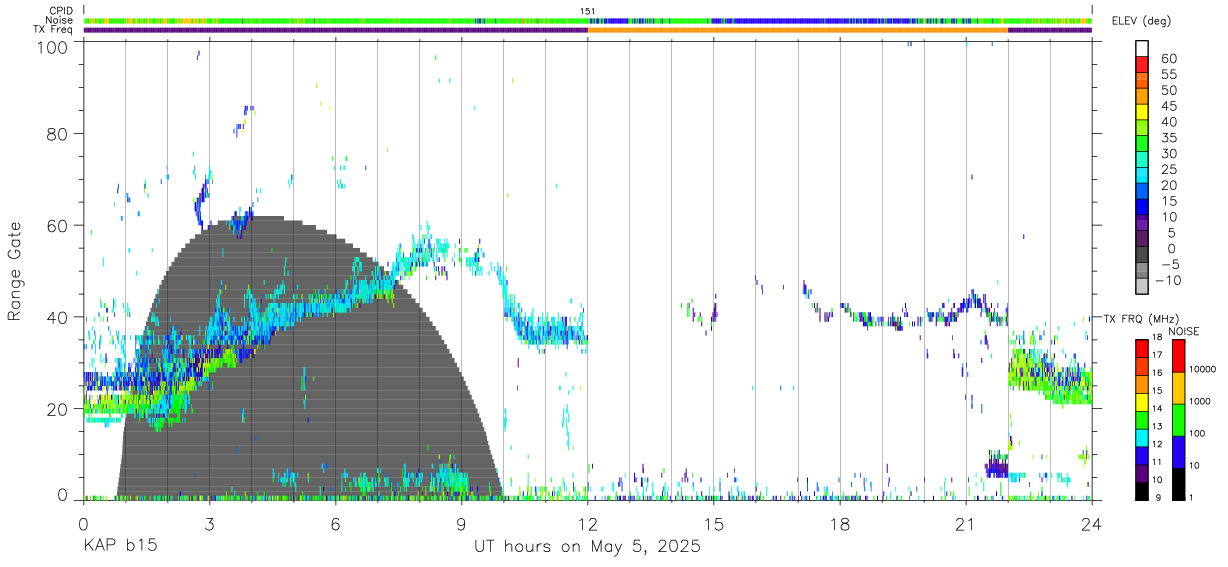The width and height of the screenshot is (1228, 567).
Task: Click the blue segment of the NOISE colorbar
Action: tap(1179, 452)
